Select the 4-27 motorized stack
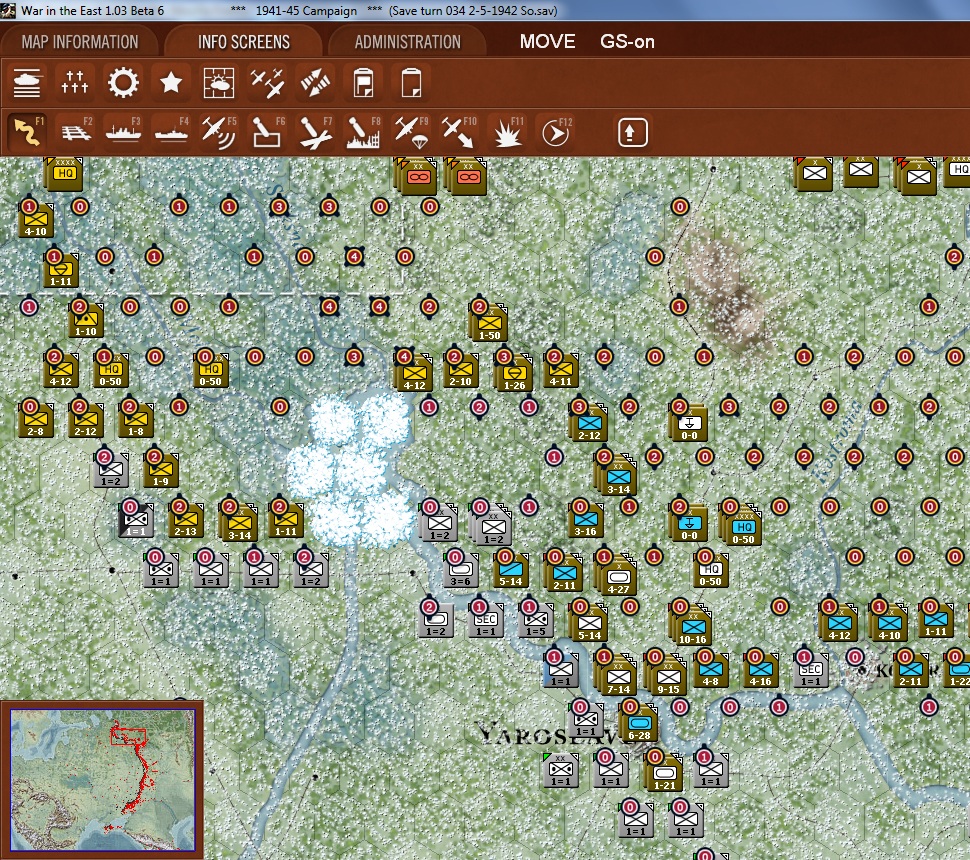970x860 pixels. [x=617, y=575]
